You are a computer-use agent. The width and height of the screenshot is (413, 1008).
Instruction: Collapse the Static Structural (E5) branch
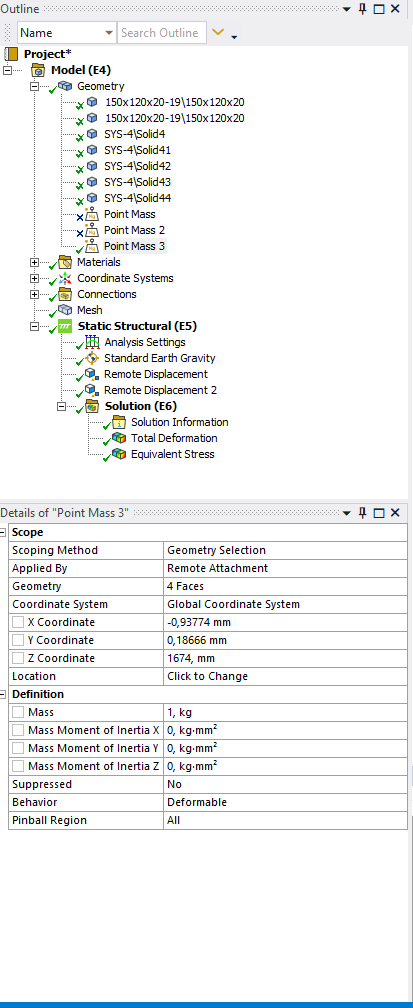pyautogui.click(x=35, y=327)
